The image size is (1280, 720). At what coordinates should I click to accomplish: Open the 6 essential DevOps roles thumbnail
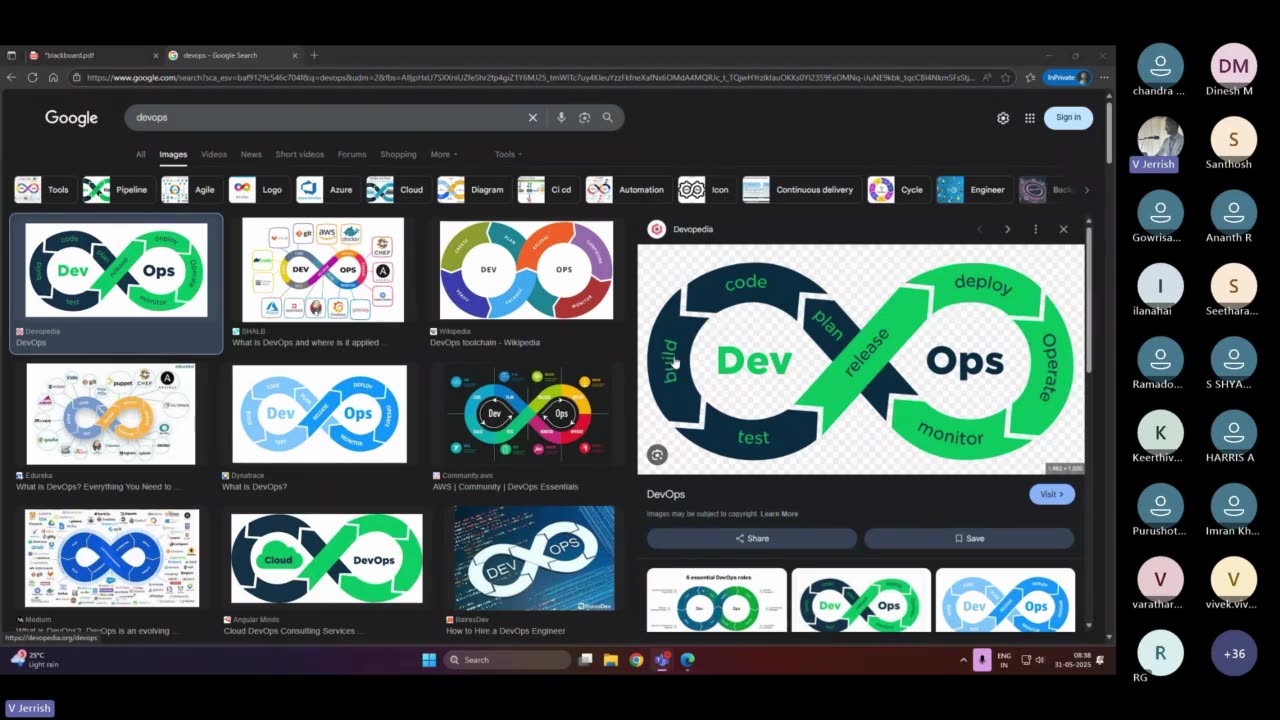pos(717,600)
